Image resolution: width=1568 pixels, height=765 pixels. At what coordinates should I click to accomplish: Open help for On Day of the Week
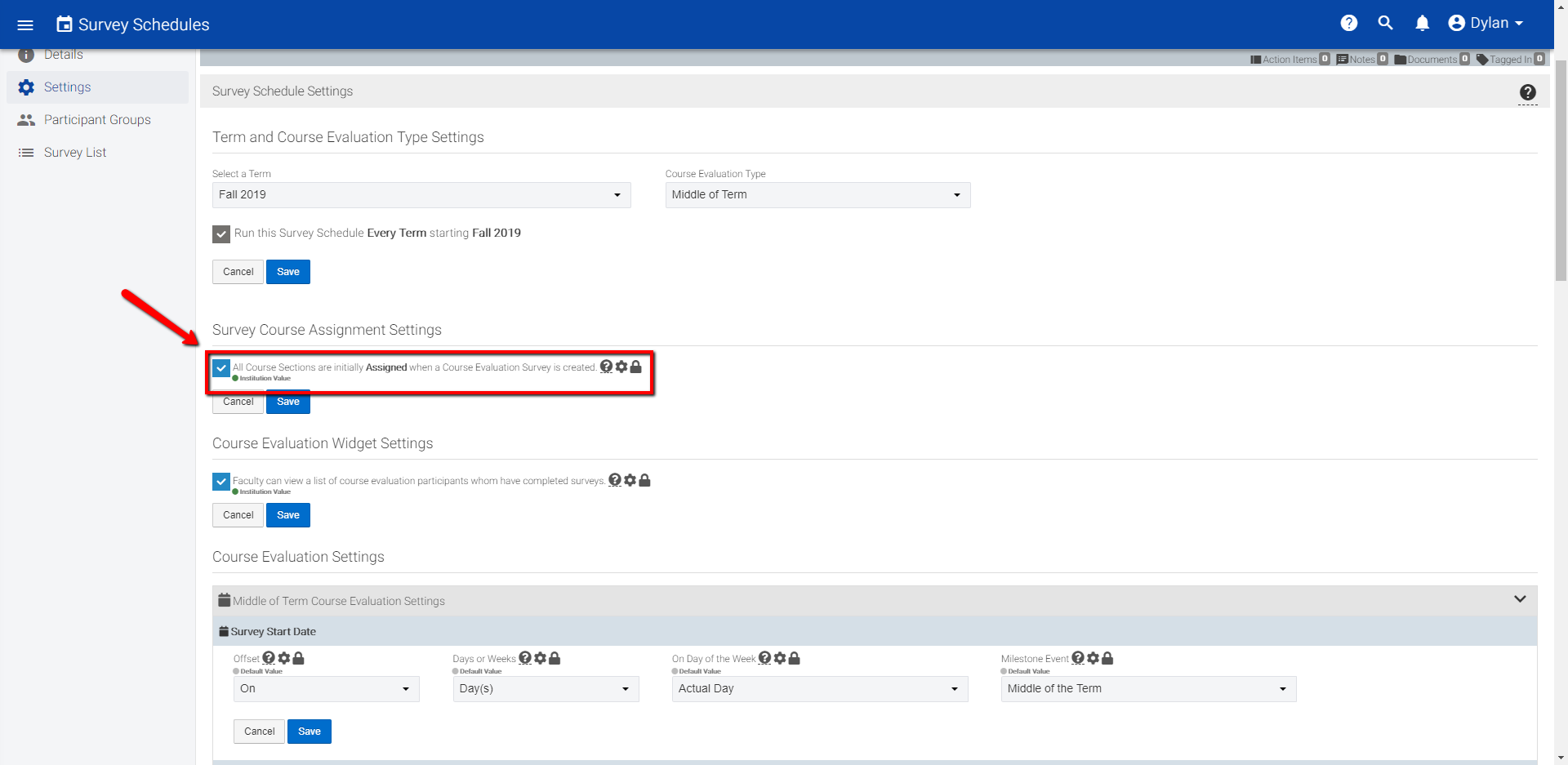pyautogui.click(x=764, y=658)
